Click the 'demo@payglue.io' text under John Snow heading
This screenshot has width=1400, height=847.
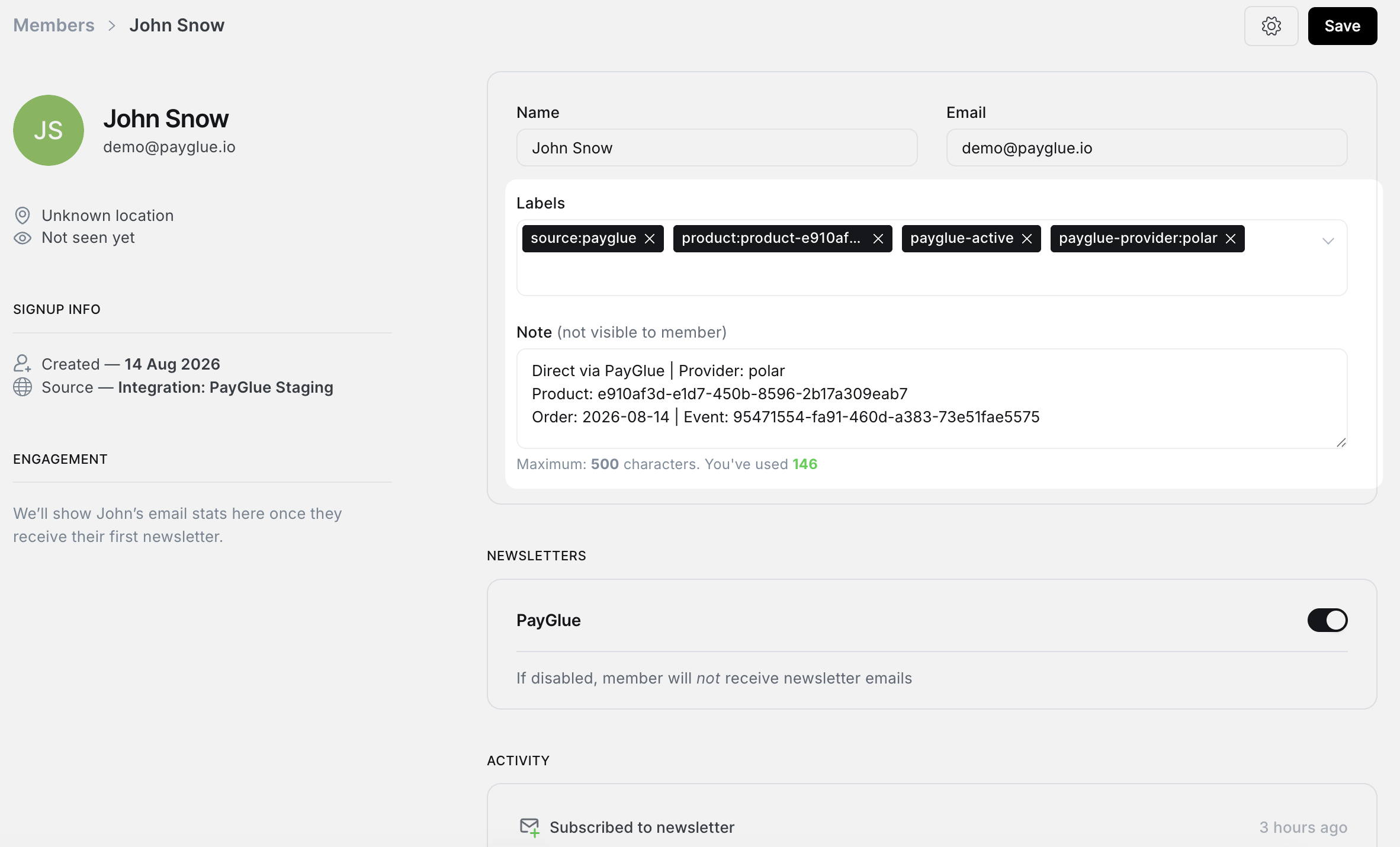pyautogui.click(x=169, y=147)
